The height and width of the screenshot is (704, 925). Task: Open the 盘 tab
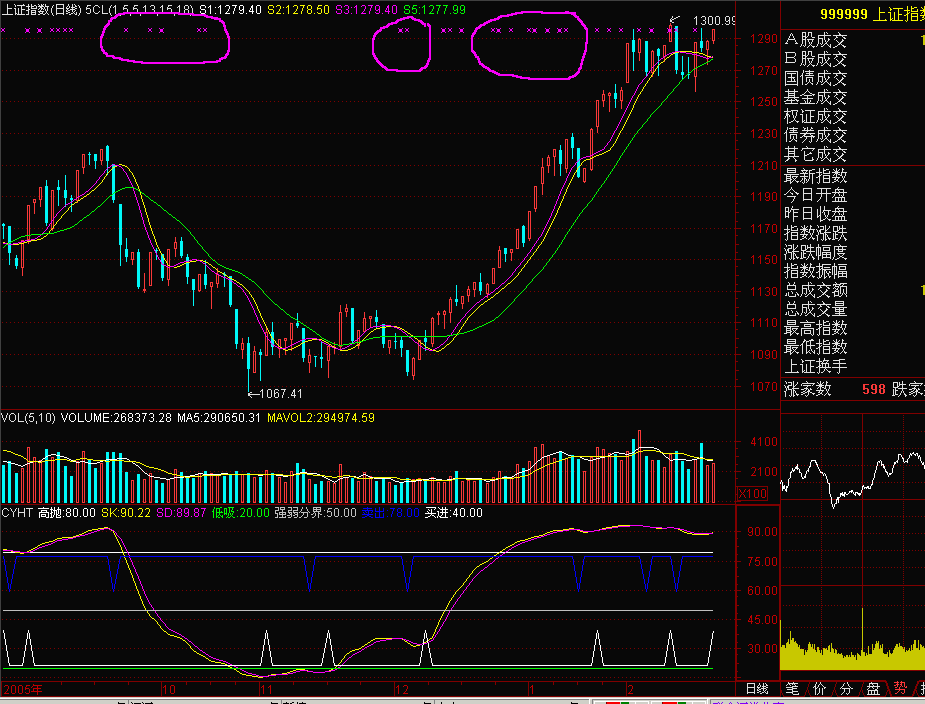pos(873,689)
